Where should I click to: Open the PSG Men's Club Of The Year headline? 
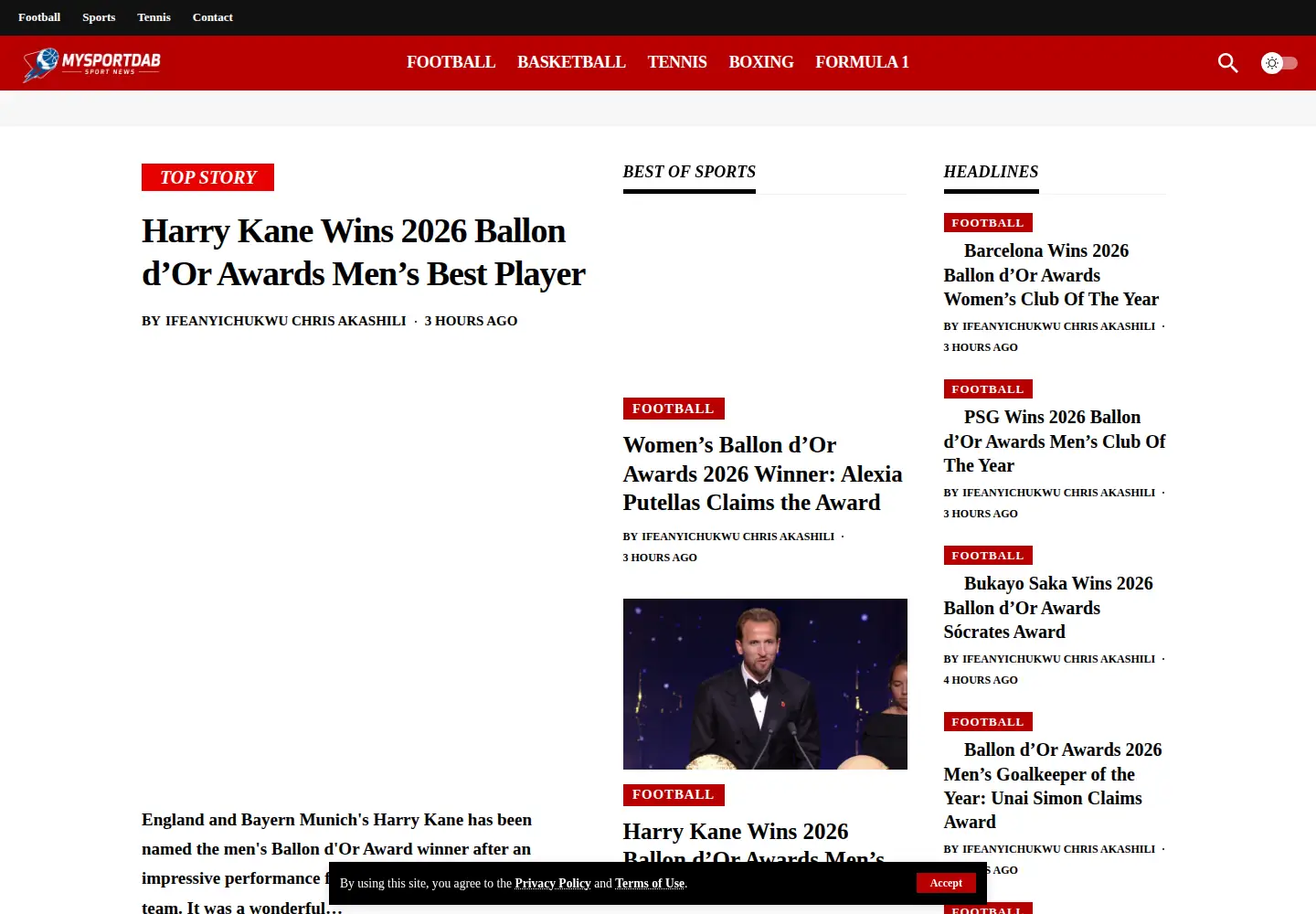(x=1055, y=441)
